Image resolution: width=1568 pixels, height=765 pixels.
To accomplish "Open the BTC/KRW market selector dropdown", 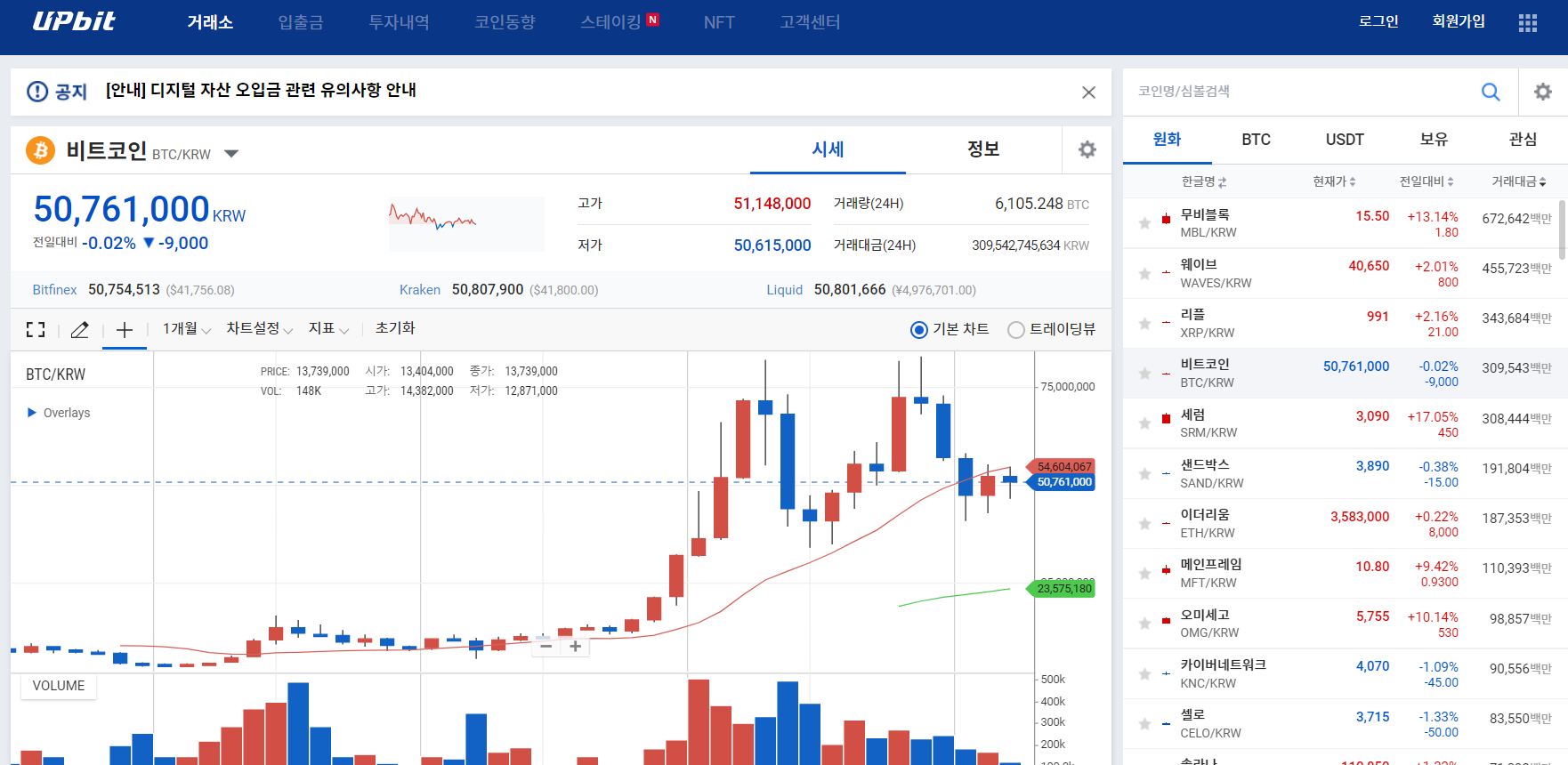I will (x=231, y=154).
